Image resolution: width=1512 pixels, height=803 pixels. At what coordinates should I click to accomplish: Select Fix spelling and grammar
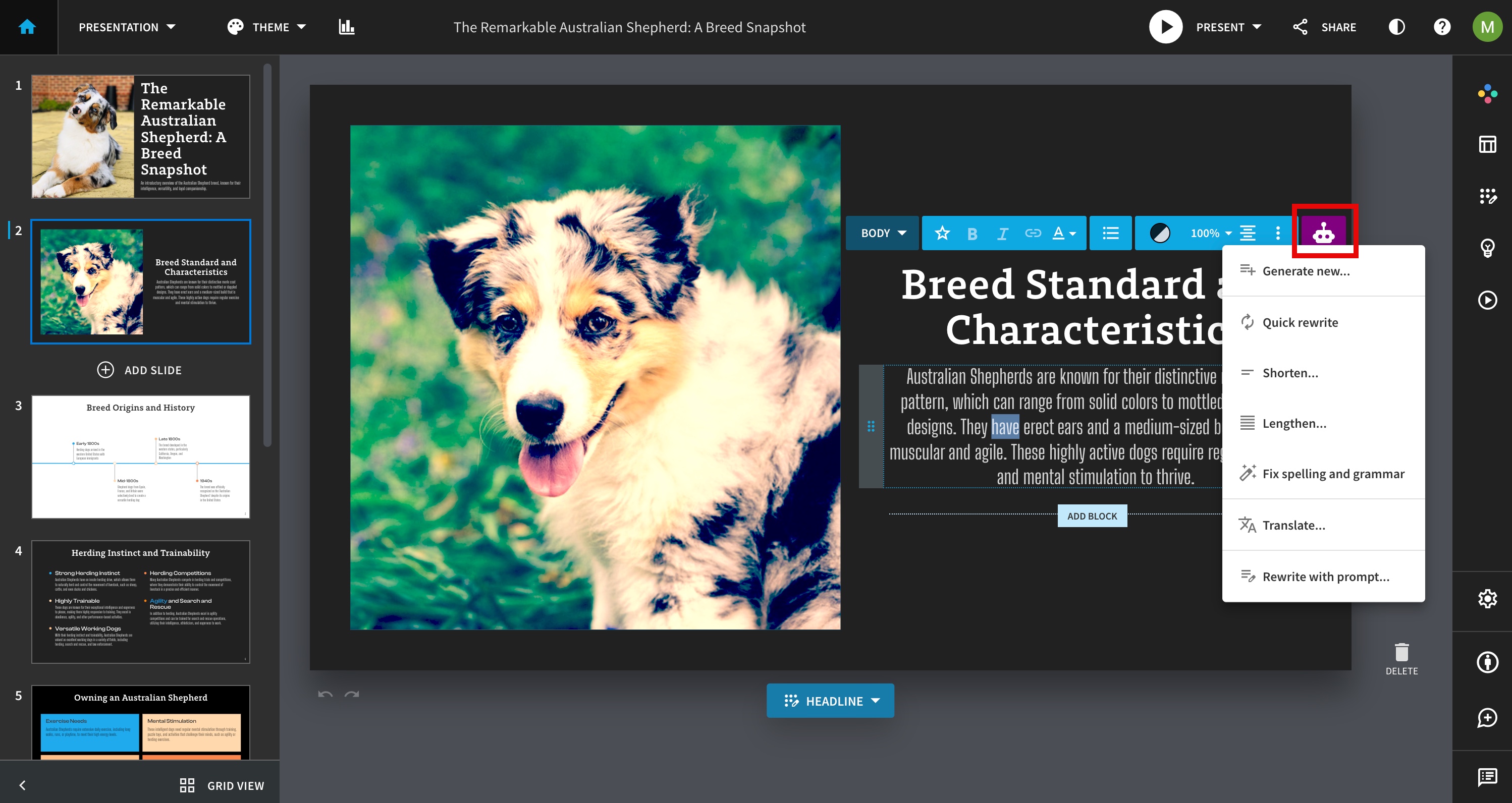coord(1332,473)
